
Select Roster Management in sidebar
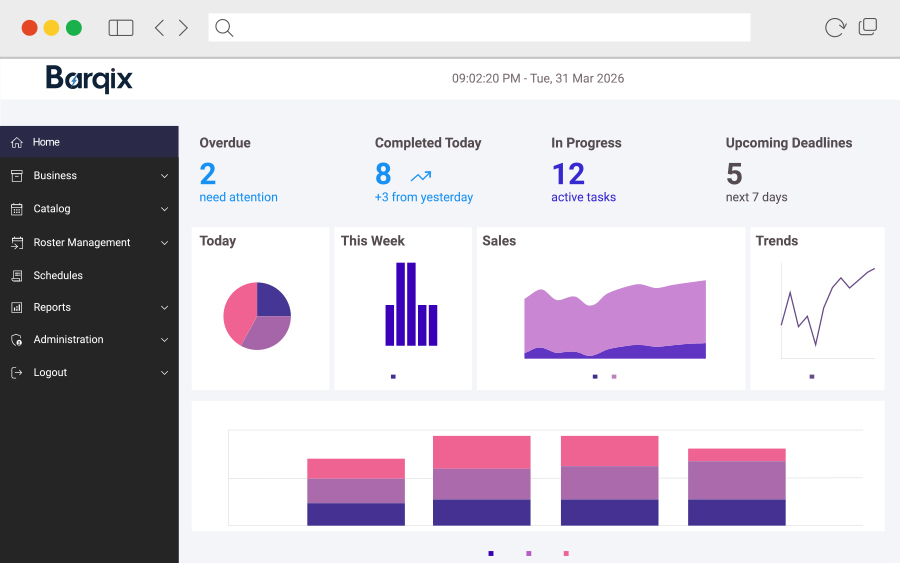[82, 243]
